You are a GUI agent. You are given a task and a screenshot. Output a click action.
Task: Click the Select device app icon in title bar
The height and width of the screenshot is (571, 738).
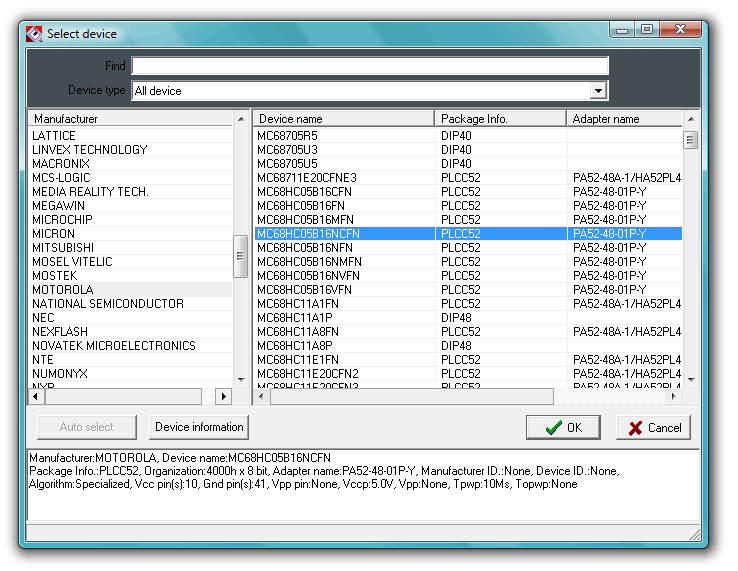pyautogui.click(x=34, y=34)
